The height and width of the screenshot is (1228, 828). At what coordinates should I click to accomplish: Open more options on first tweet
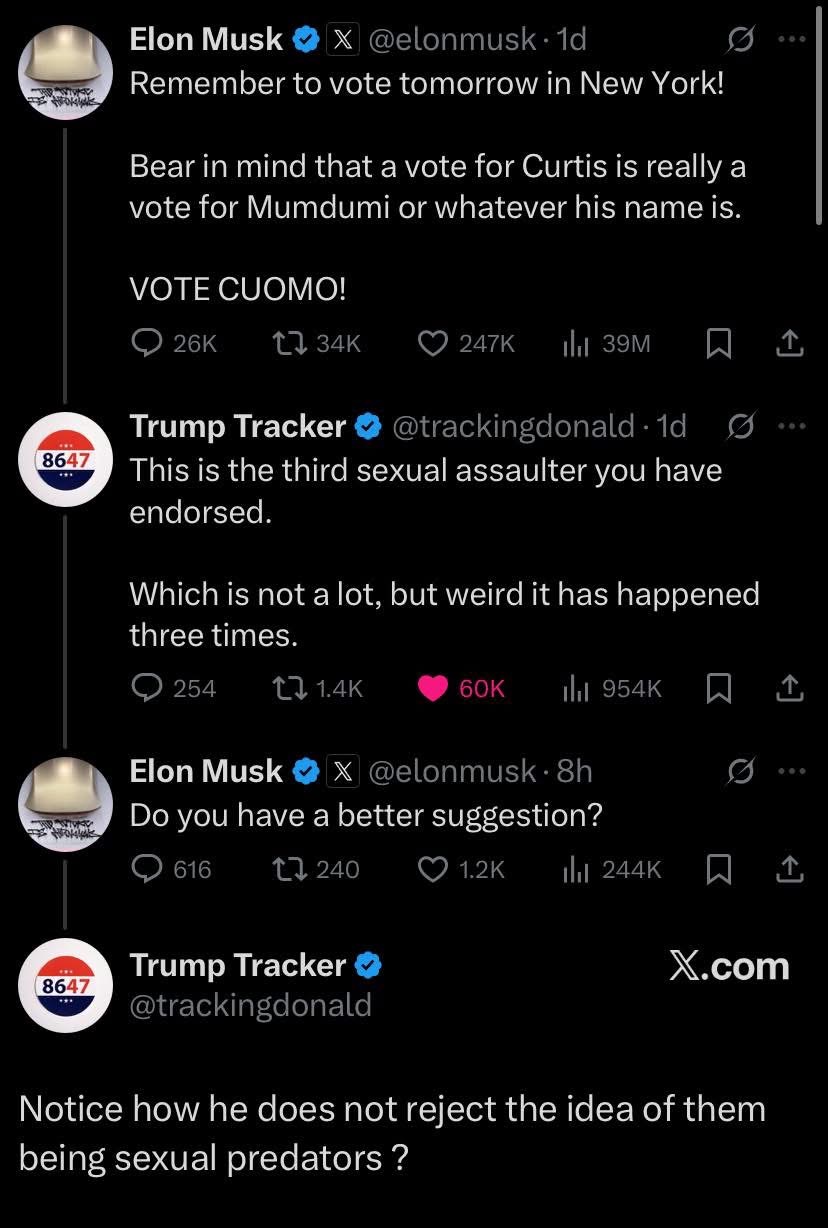coord(790,40)
